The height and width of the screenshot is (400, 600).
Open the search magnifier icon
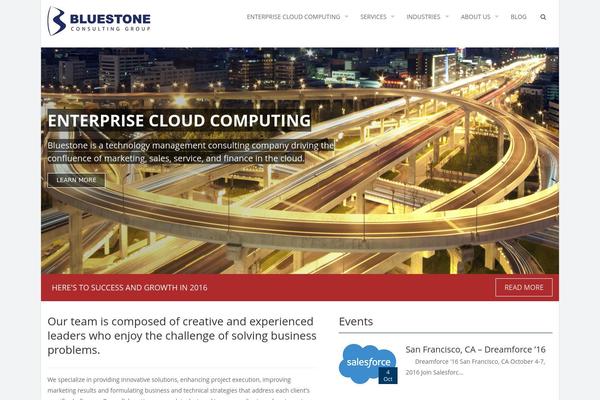[543, 17]
